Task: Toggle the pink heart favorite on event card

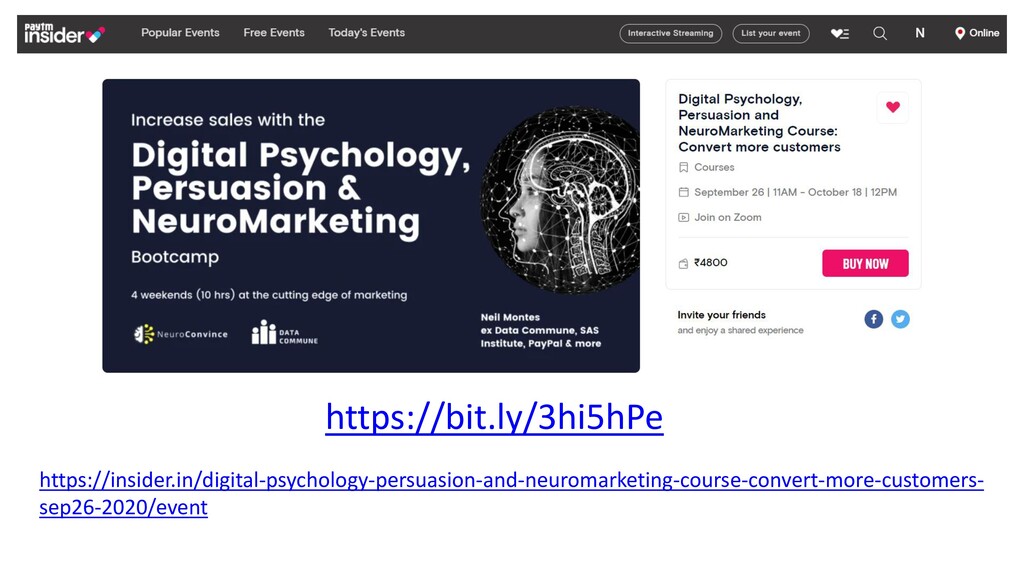Action: click(x=892, y=107)
